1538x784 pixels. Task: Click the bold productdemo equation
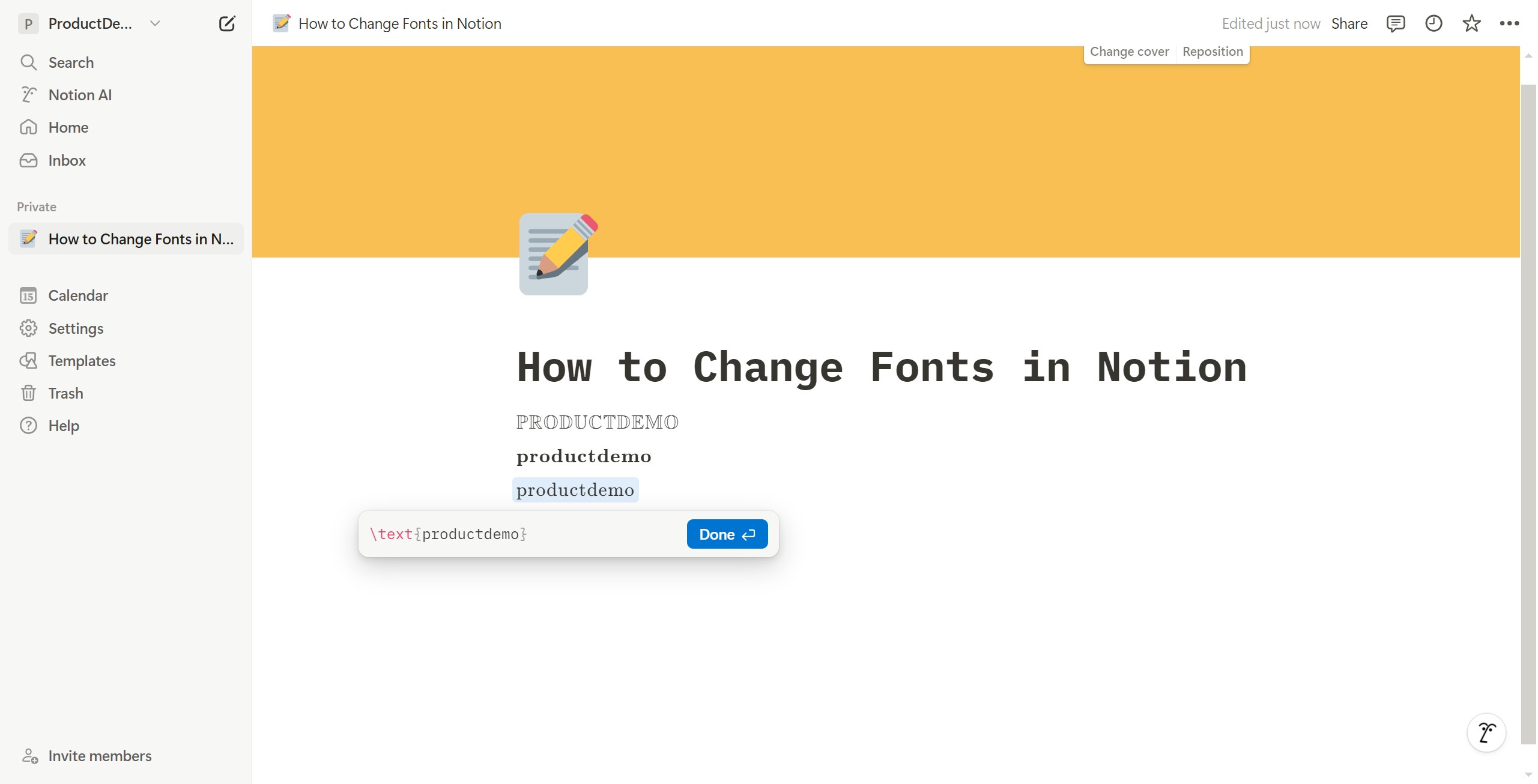[x=584, y=456]
